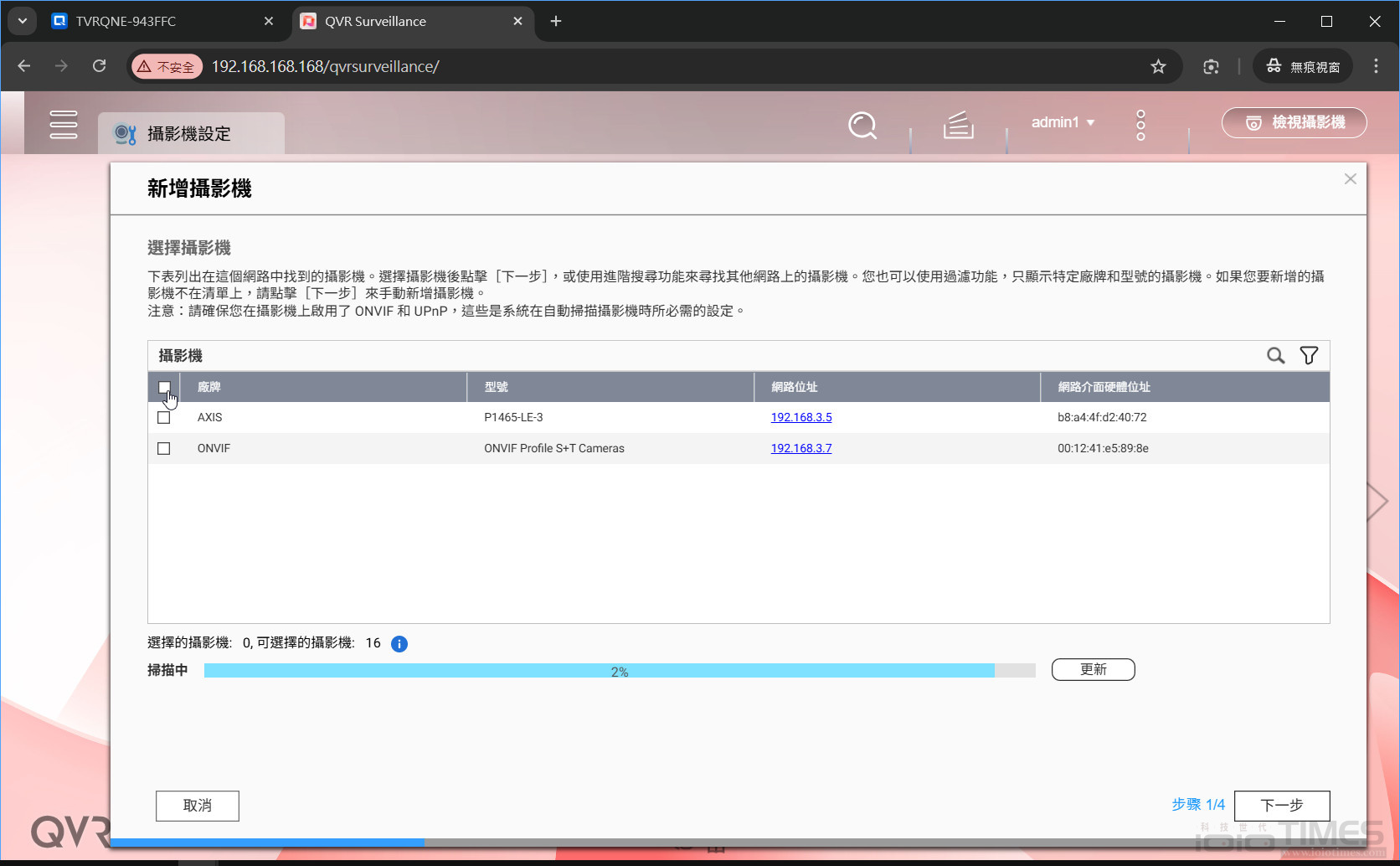Click the camera list search icon
Image resolution: width=1400 pixels, height=866 pixels.
1275,355
